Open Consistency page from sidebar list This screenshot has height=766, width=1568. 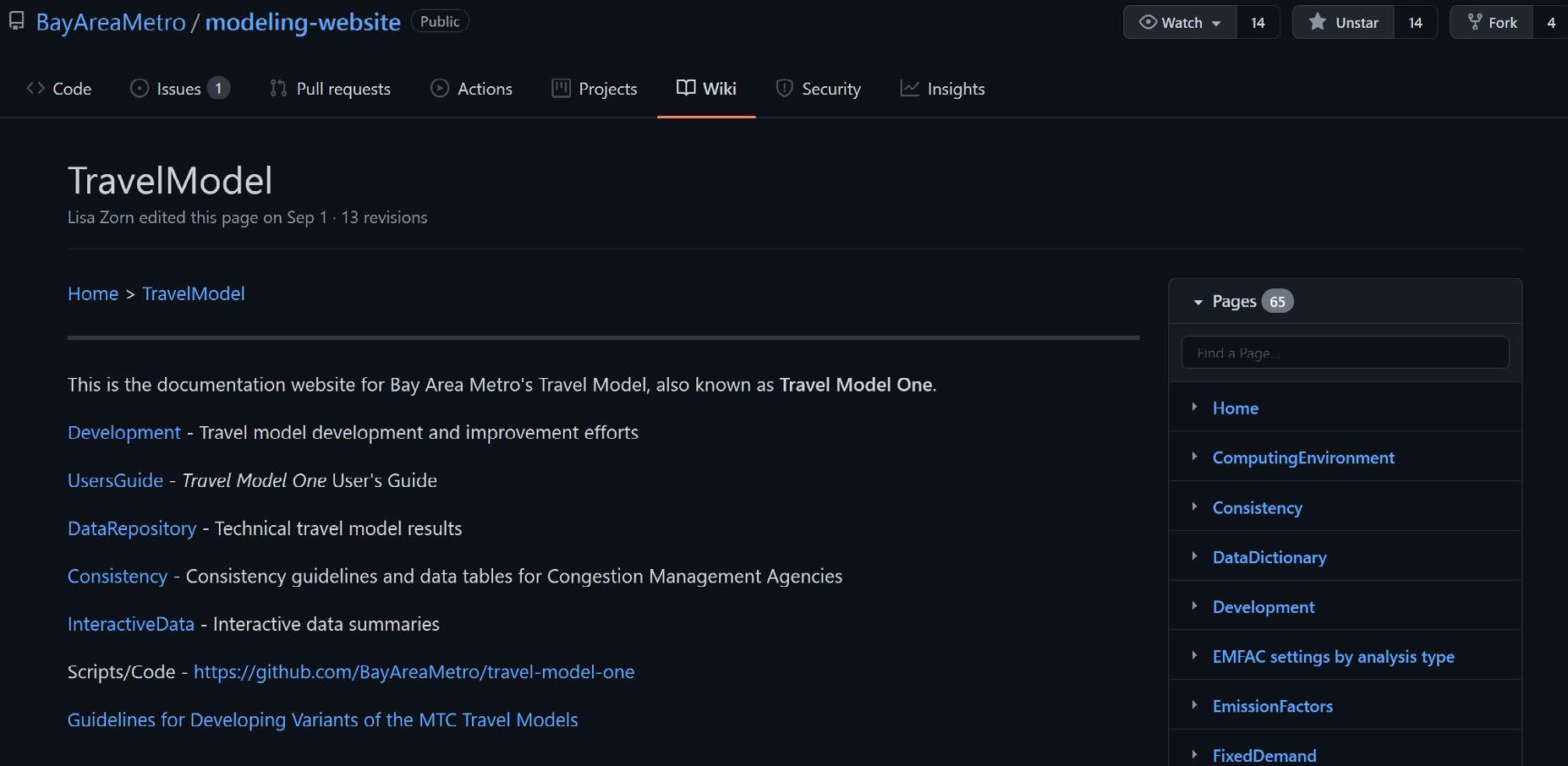click(x=1258, y=507)
